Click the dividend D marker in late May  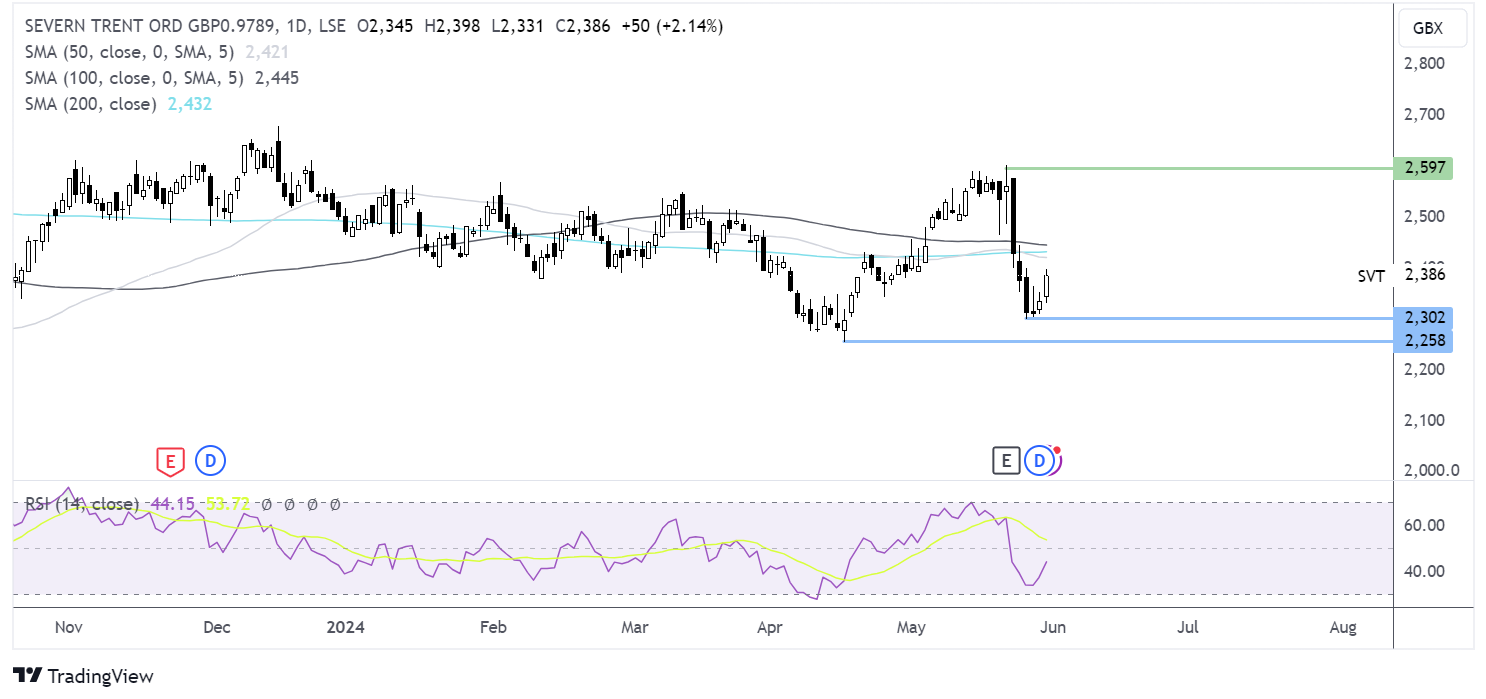pyautogui.click(x=1040, y=461)
